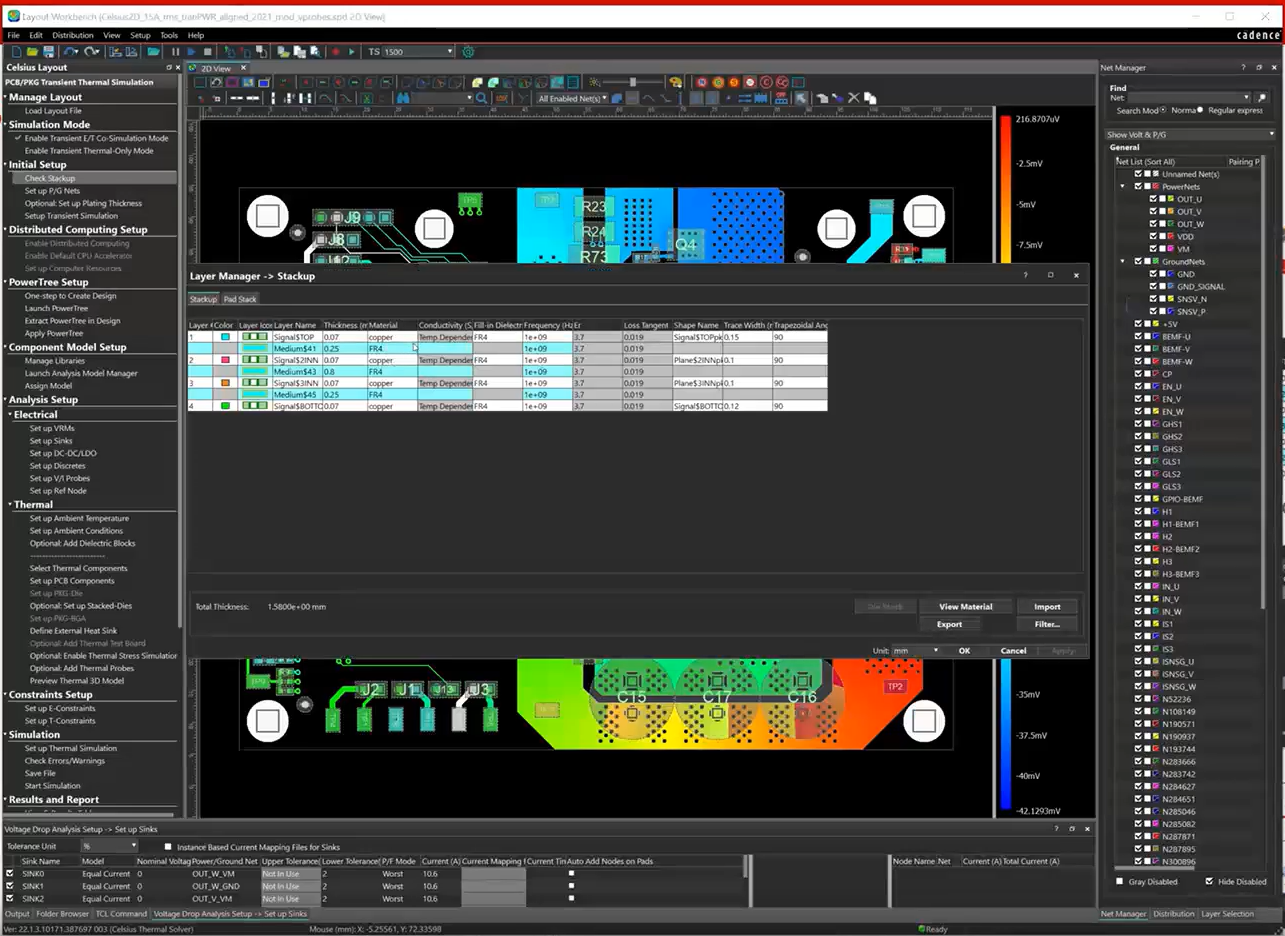Uncheck the OUT_U net visibility checkbox

tap(1153, 199)
